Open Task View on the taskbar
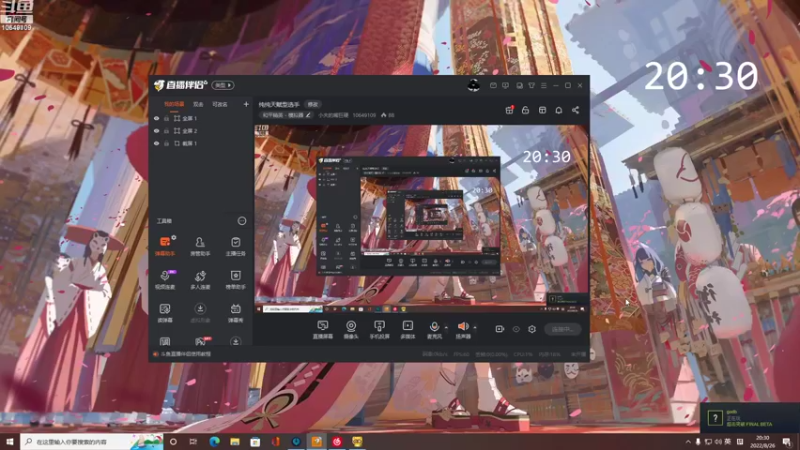 click(x=193, y=441)
